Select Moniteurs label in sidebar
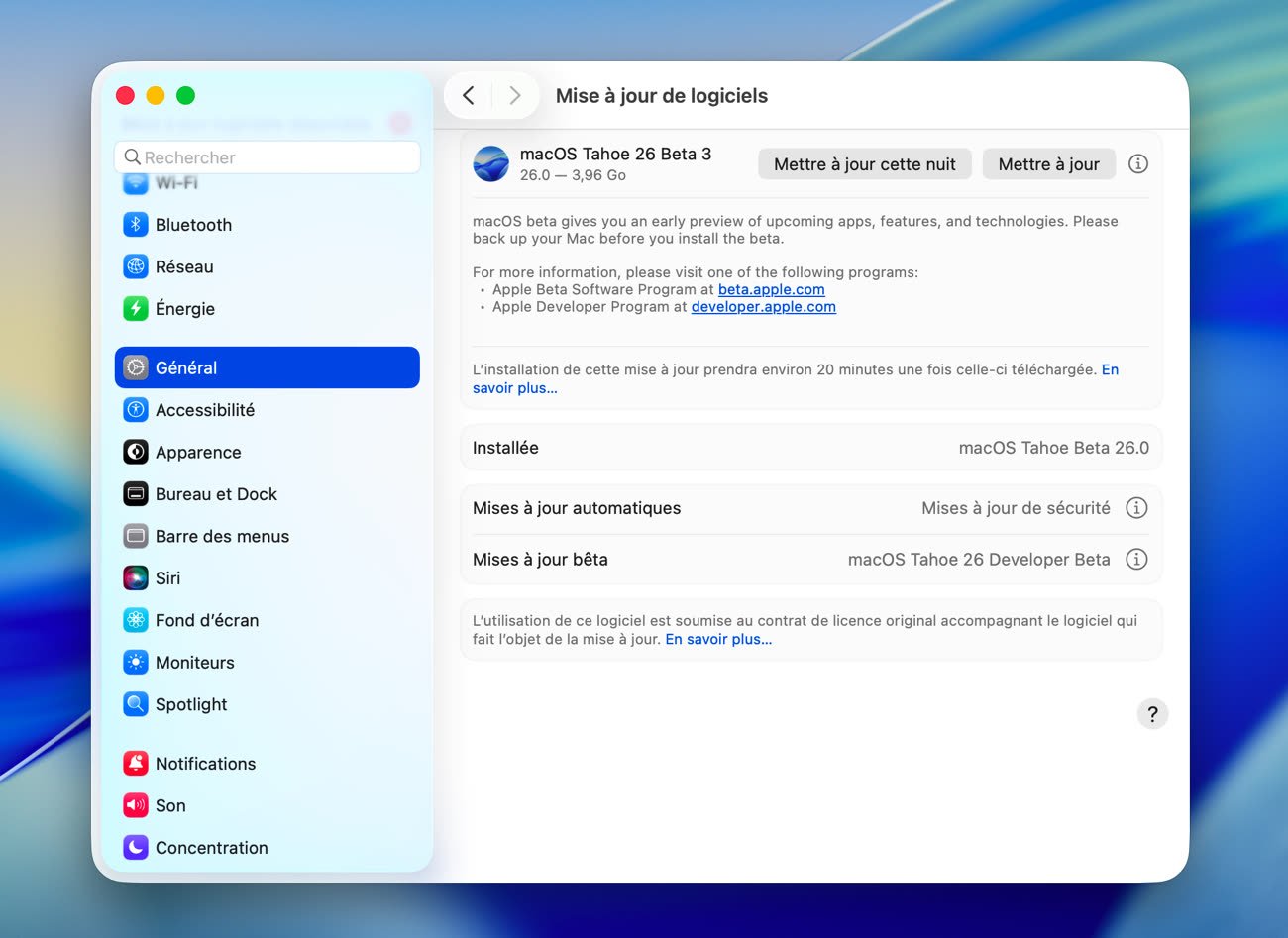The height and width of the screenshot is (938, 1288). (195, 663)
